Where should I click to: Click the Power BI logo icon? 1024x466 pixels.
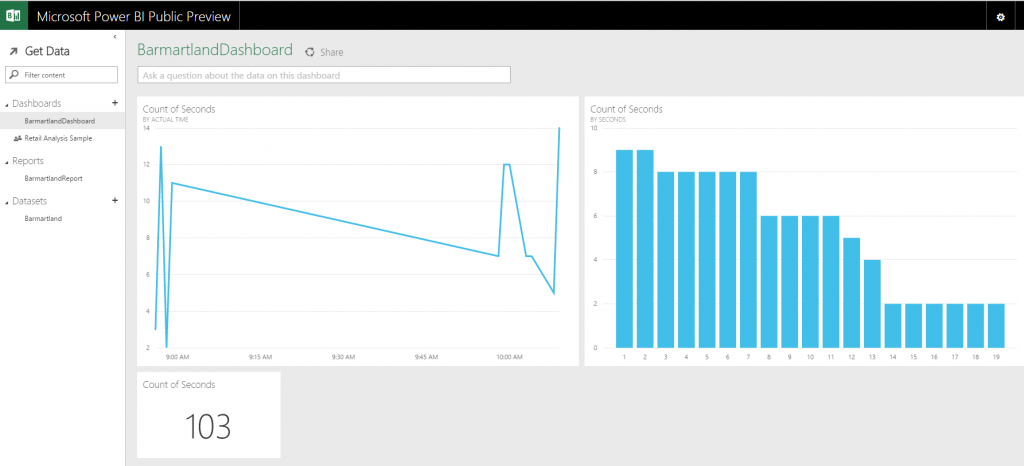(x=14, y=16)
